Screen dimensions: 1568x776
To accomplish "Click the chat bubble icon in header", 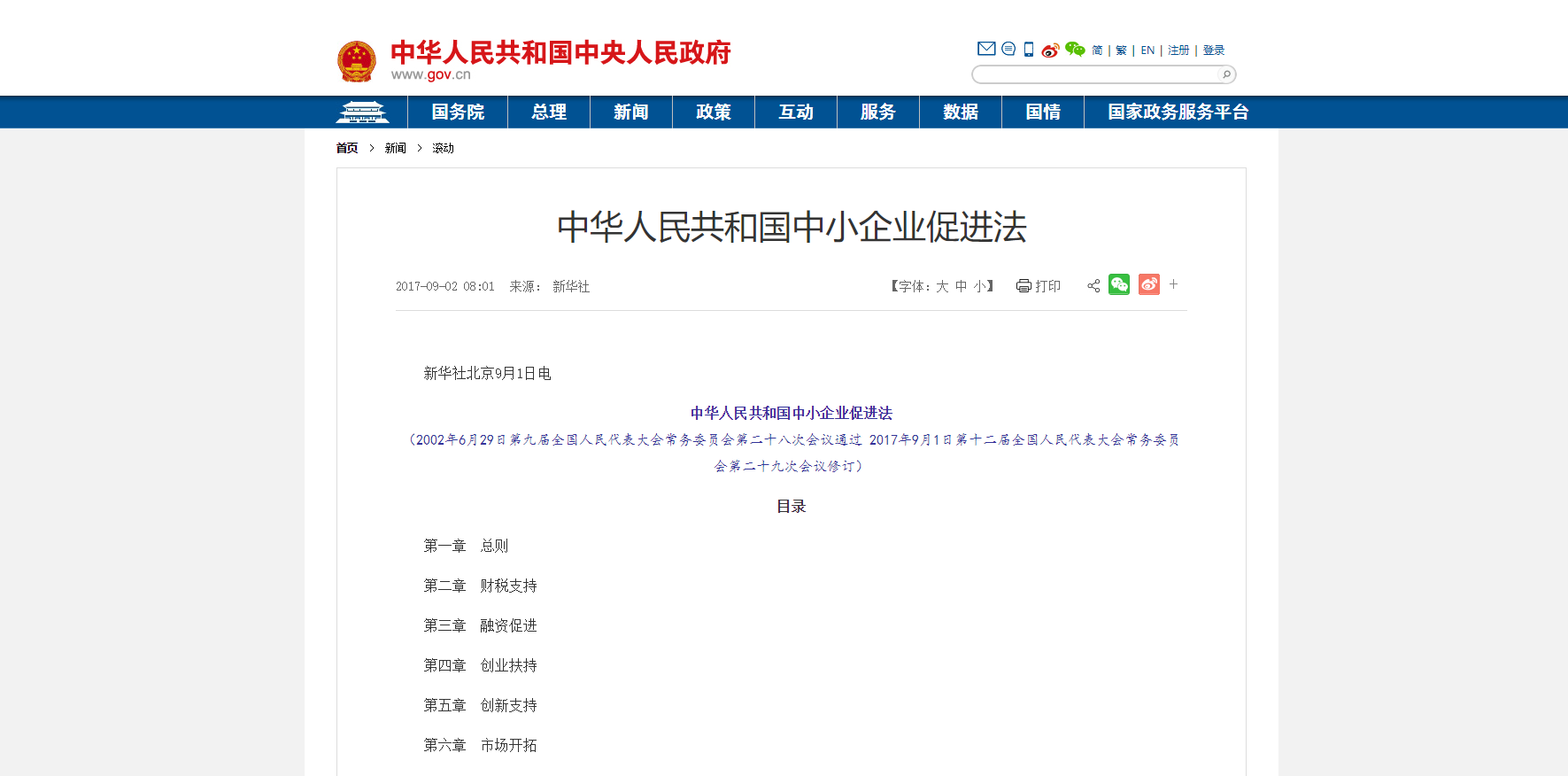I will point(1008,49).
